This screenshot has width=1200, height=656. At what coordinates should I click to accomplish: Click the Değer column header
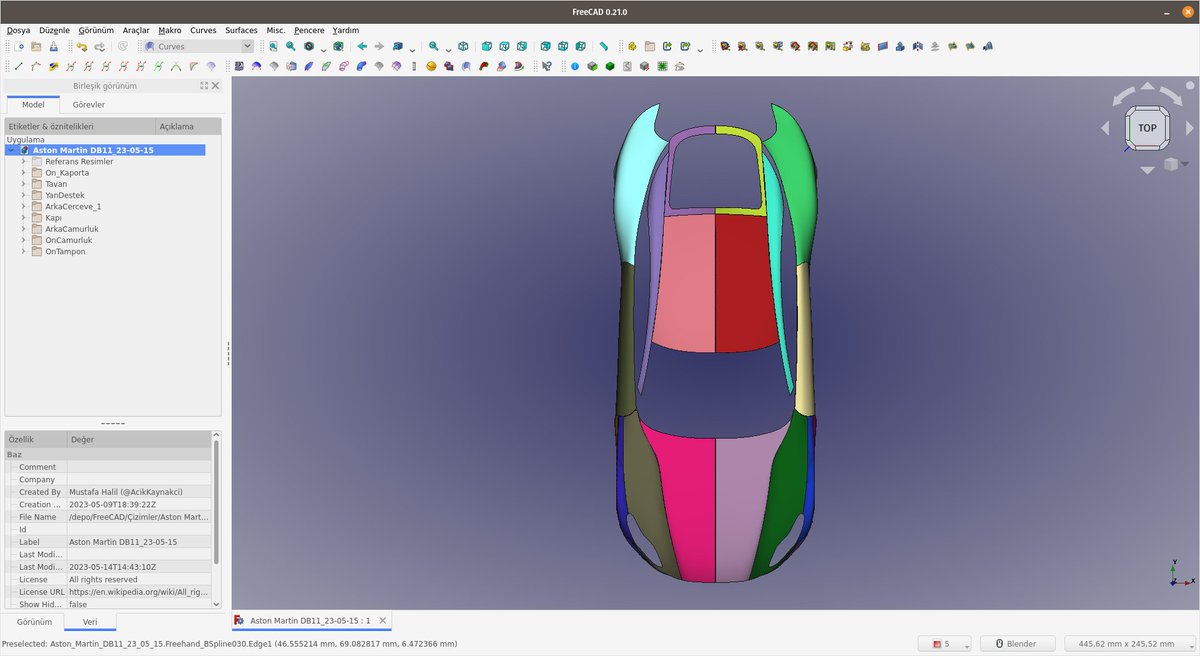pos(139,439)
